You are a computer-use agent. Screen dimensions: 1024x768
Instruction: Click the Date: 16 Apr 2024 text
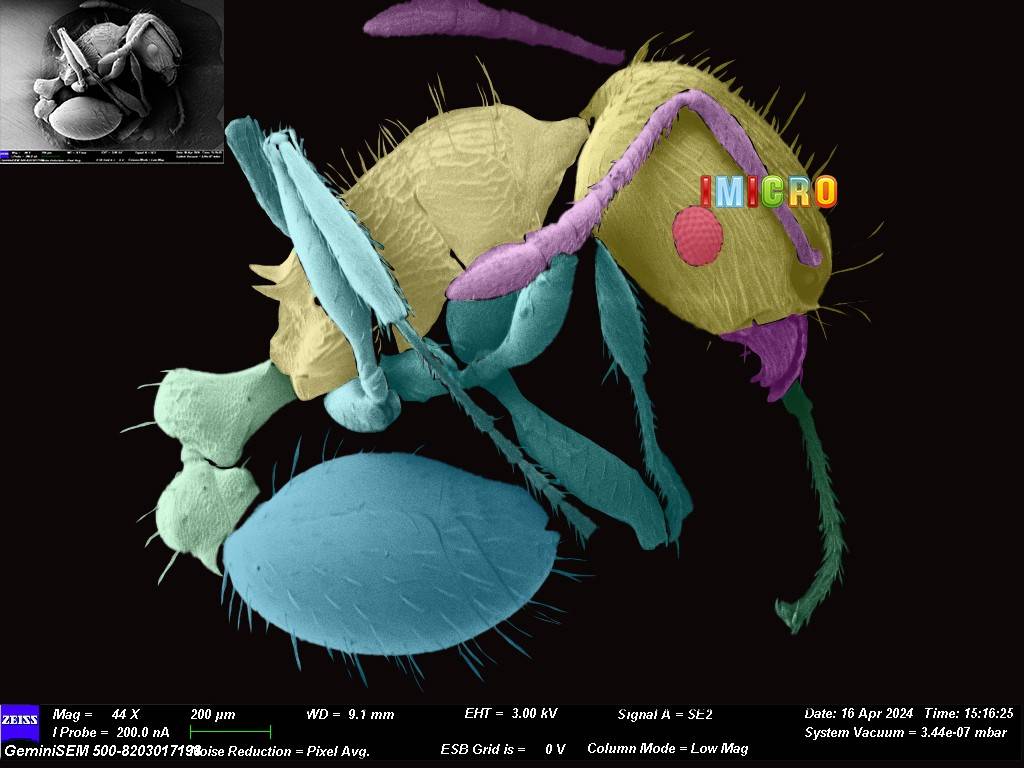click(858, 714)
